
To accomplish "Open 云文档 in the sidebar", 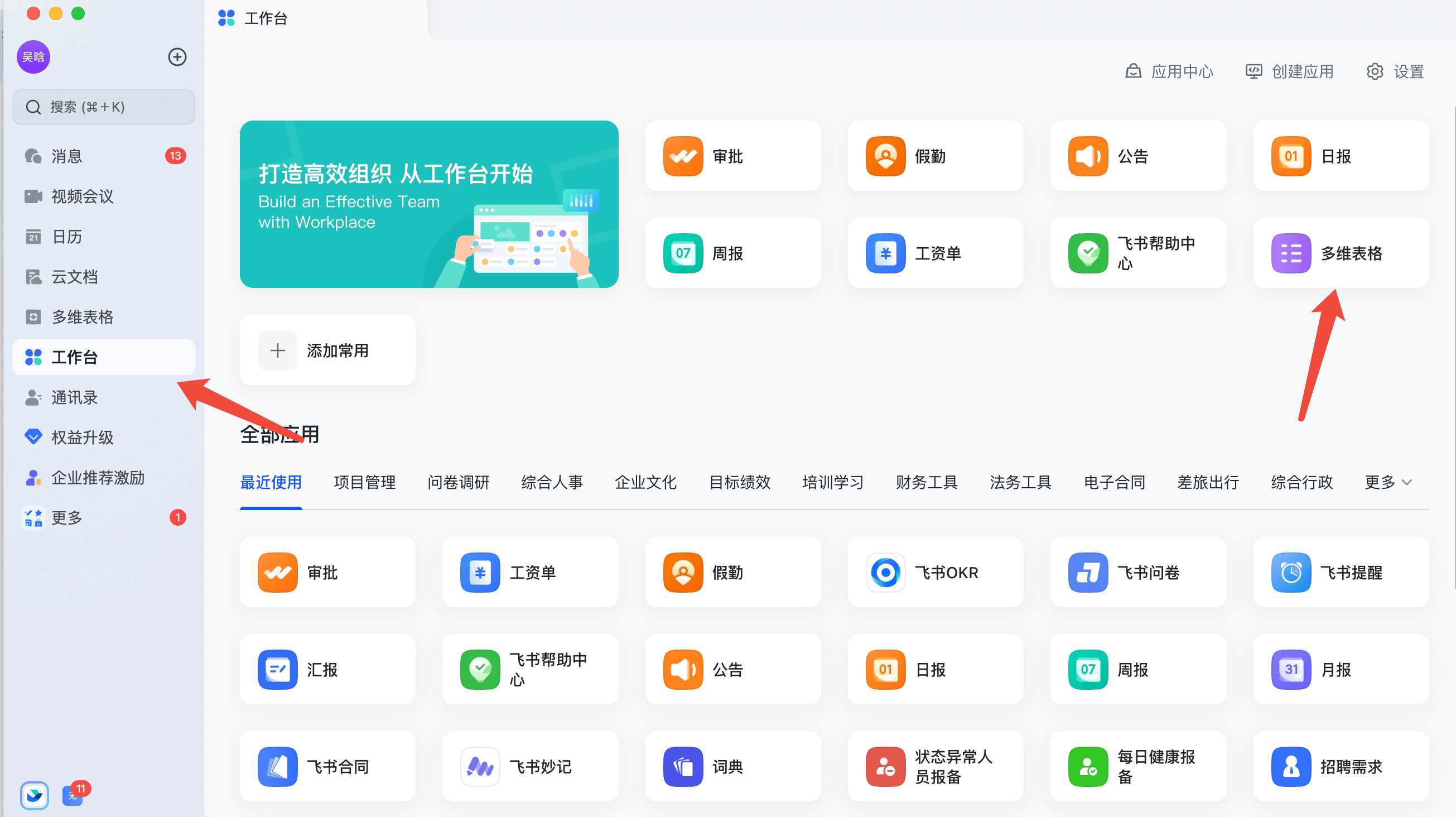I will (104, 276).
